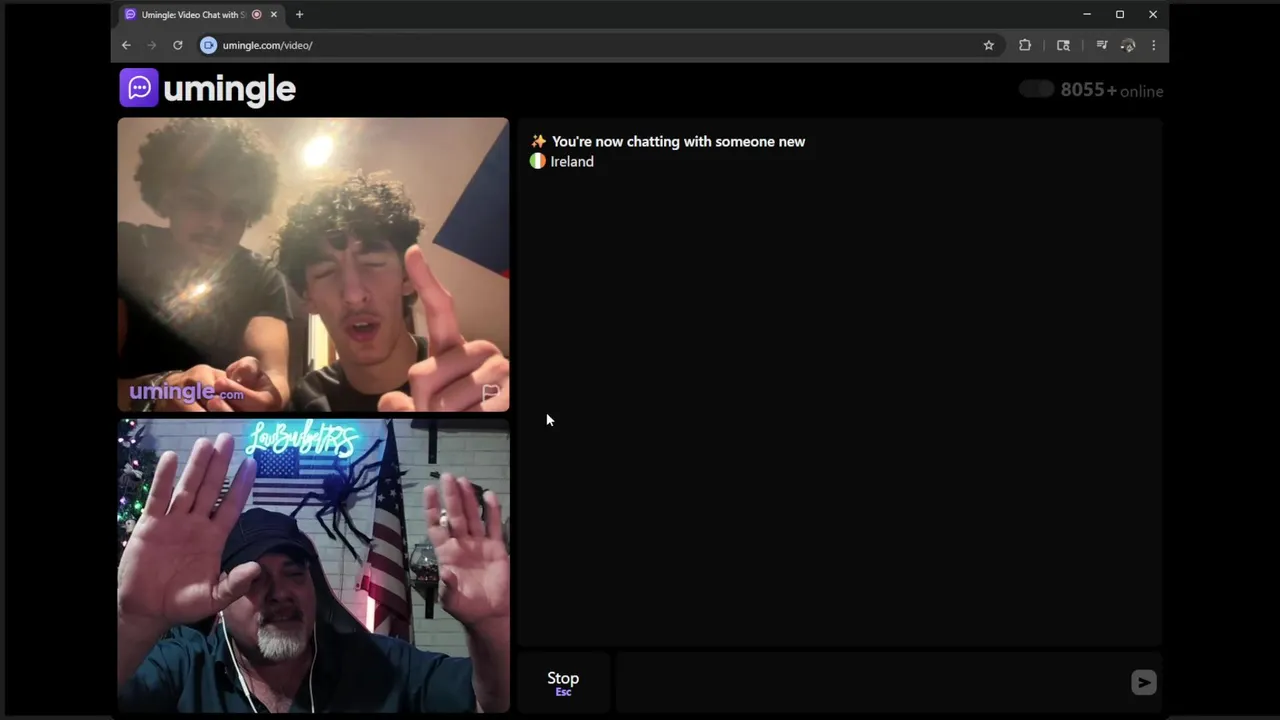Open the Extensions puzzle icon
The height and width of the screenshot is (720, 1280).
(x=1025, y=45)
